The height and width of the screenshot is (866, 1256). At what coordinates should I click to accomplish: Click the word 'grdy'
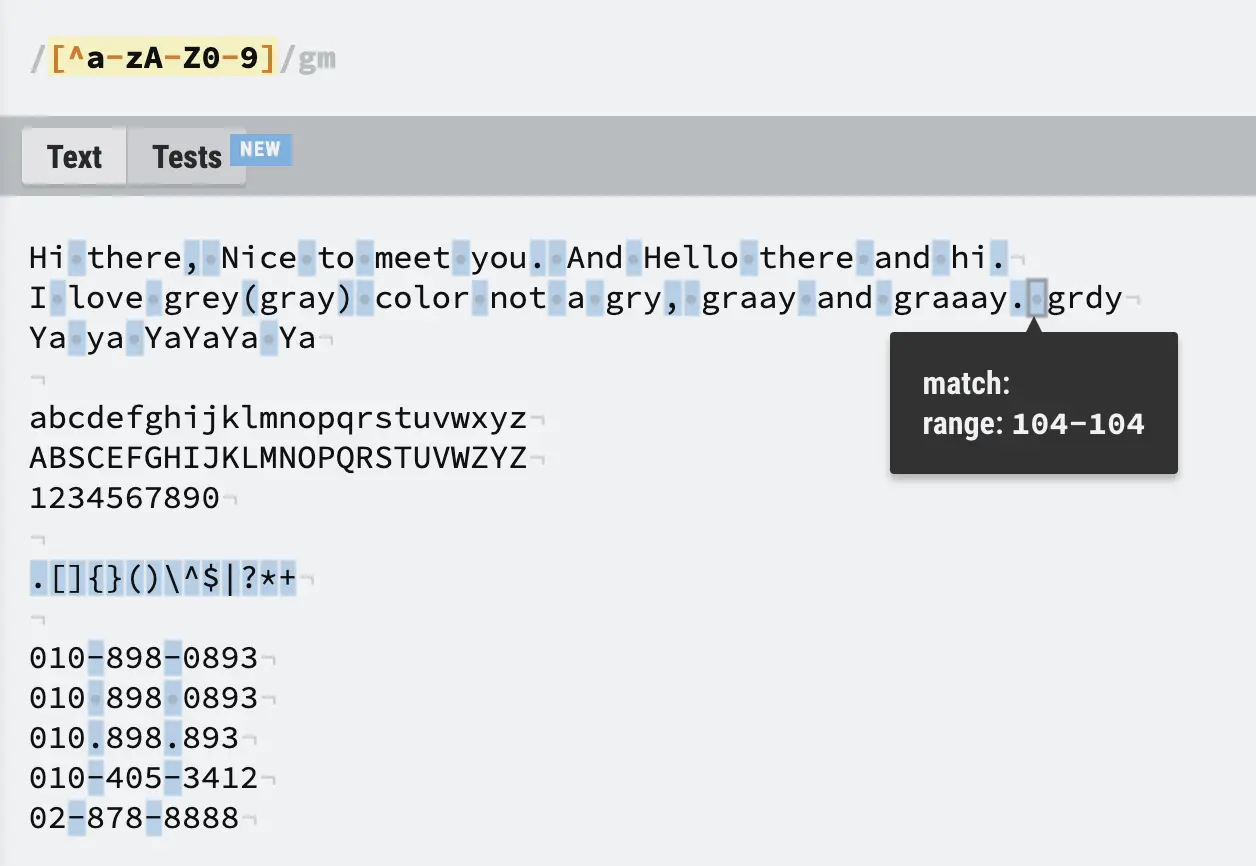click(x=1085, y=298)
